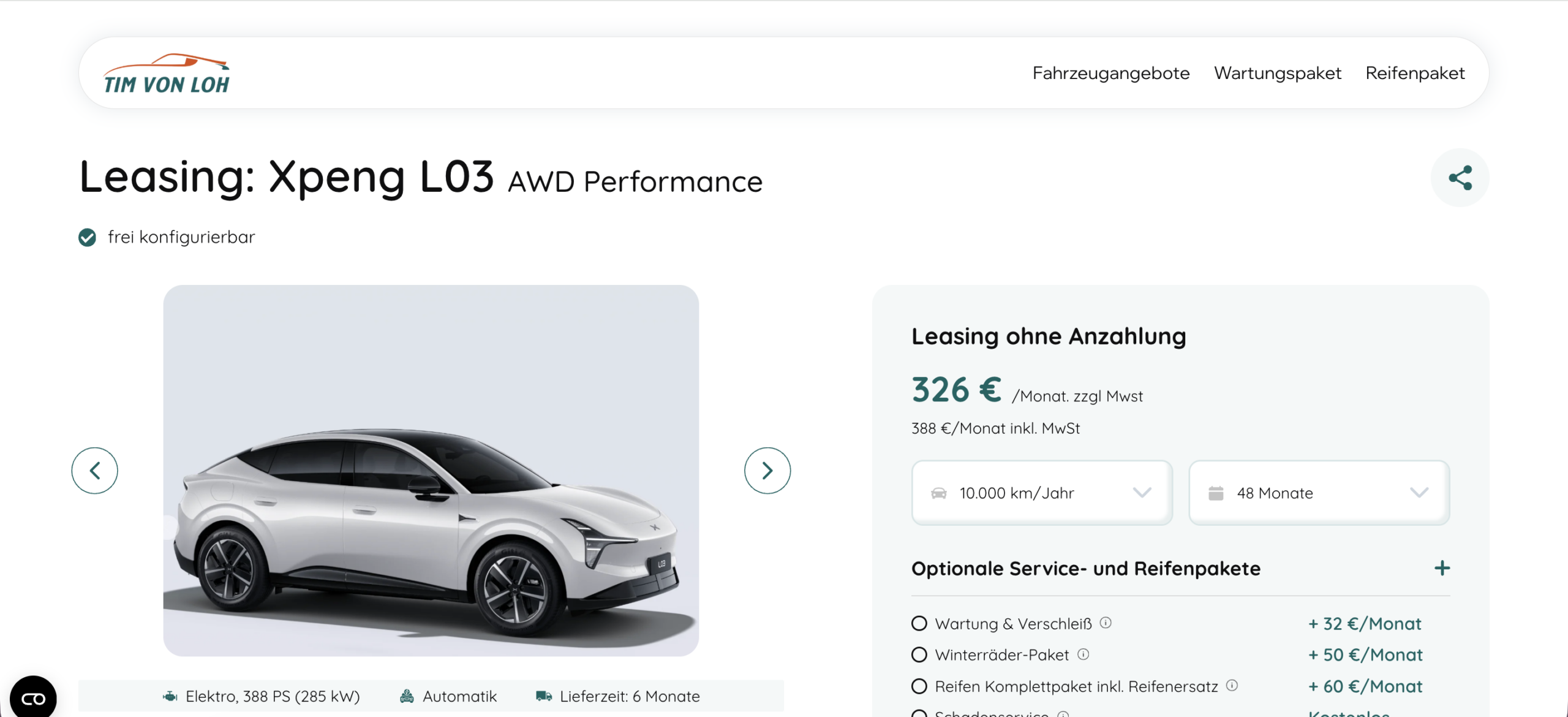Click the Lieferzeit: 6 Monate label
The width and height of the screenshot is (1568, 717).
click(x=629, y=696)
